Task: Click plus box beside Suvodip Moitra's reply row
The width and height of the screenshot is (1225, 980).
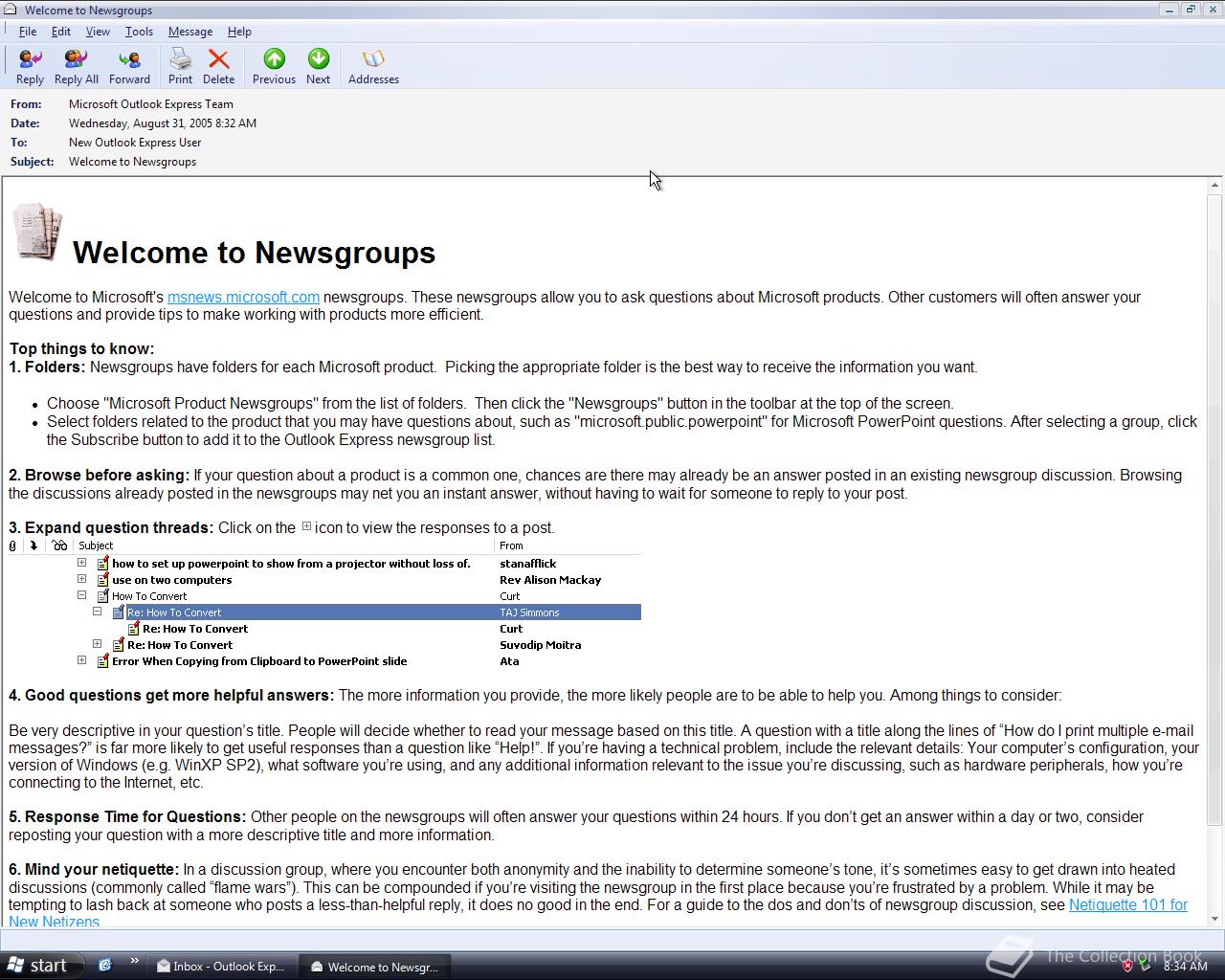Action: pyautogui.click(x=97, y=644)
